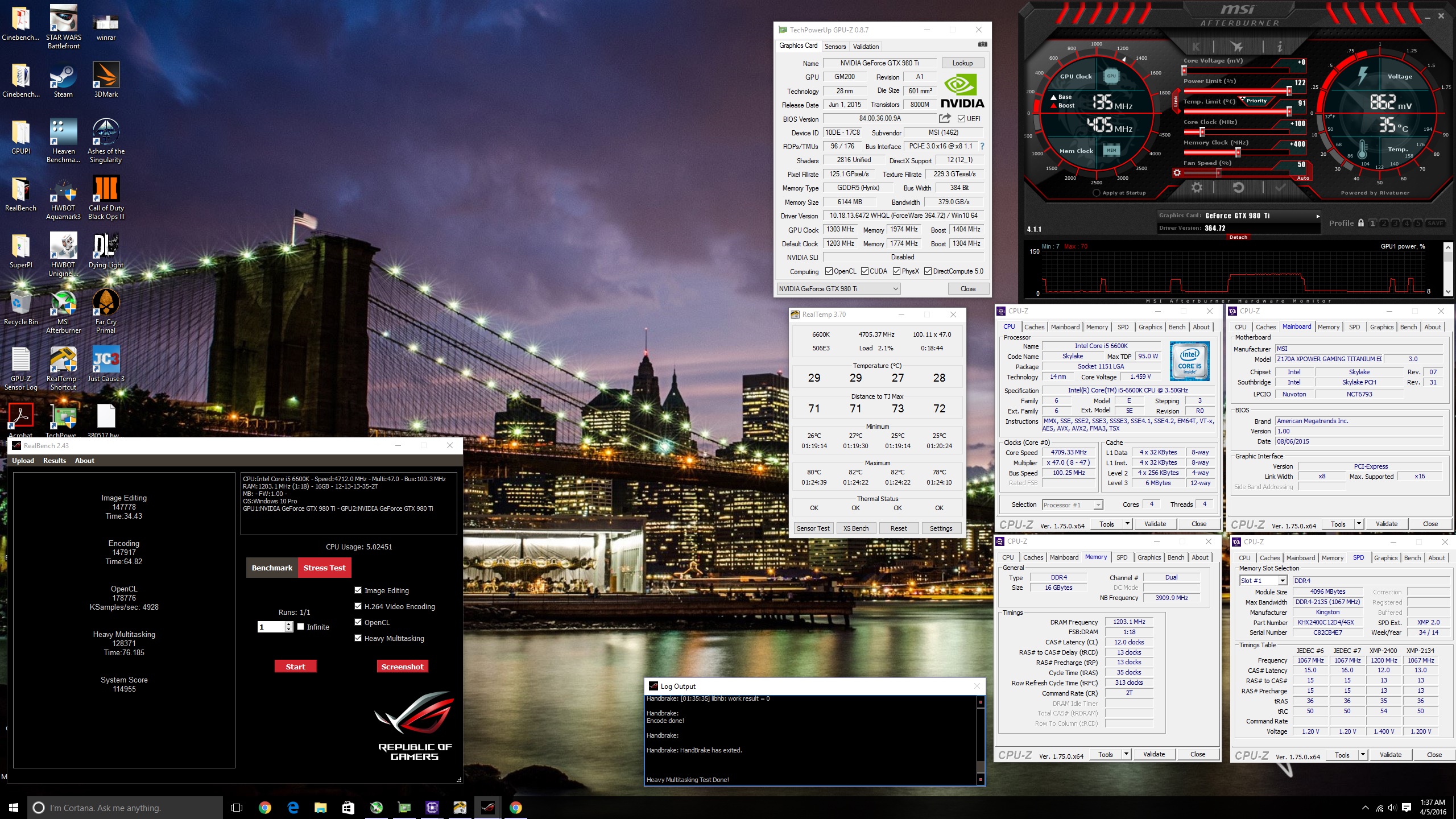
Task: Open the Action Center notification icon
Action: click(x=1407, y=808)
